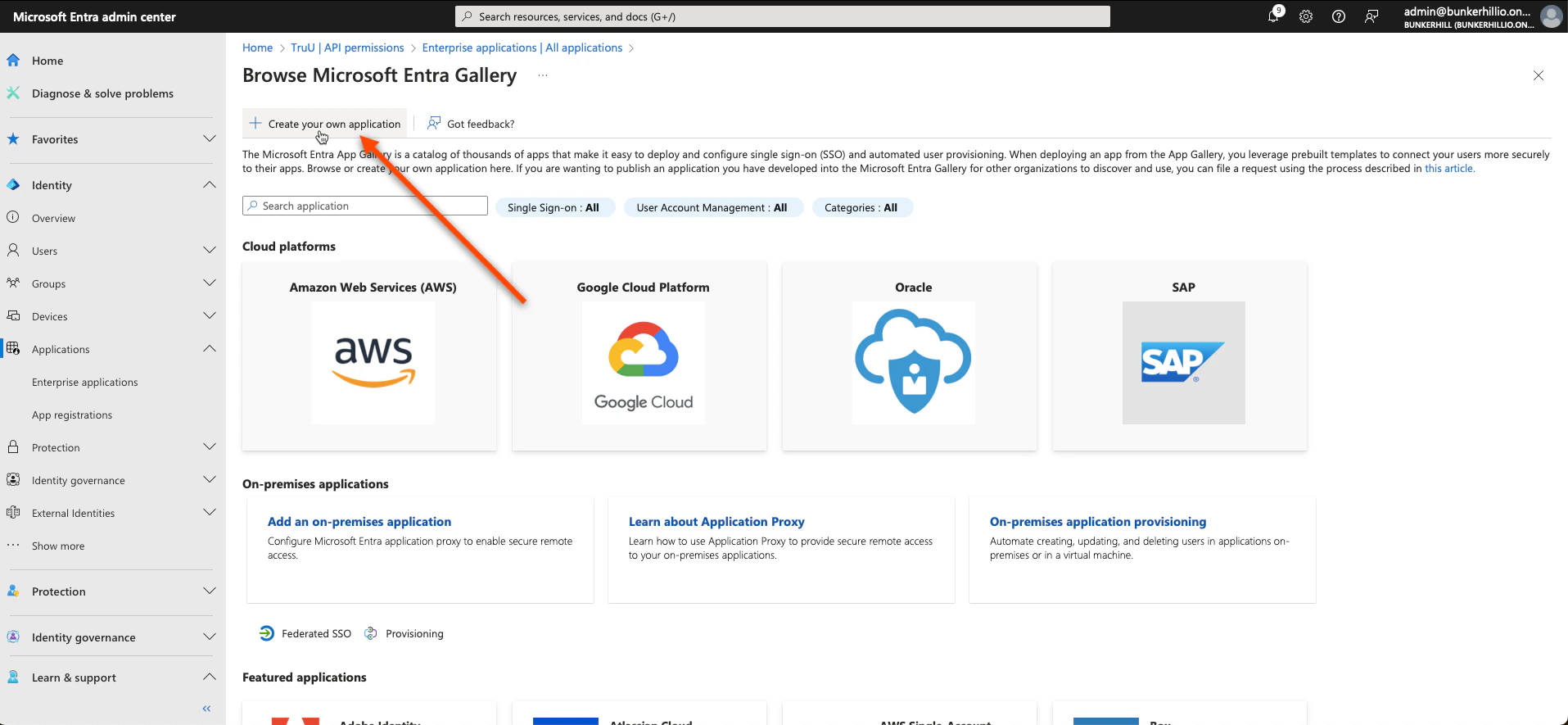Expand the Devices chevron
1568x725 pixels.
pyautogui.click(x=210, y=315)
